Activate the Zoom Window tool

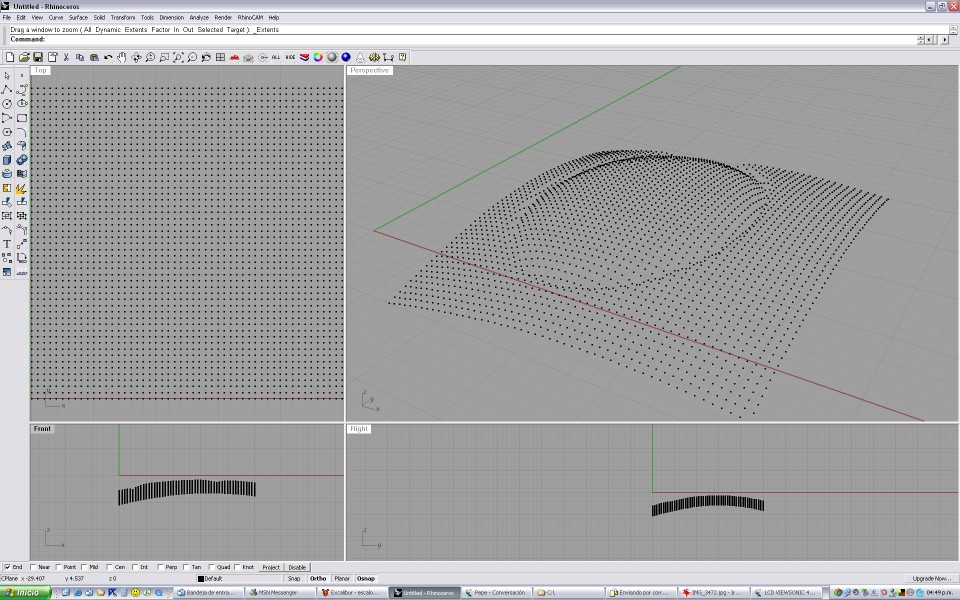pyautogui.click(x=164, y=57)
